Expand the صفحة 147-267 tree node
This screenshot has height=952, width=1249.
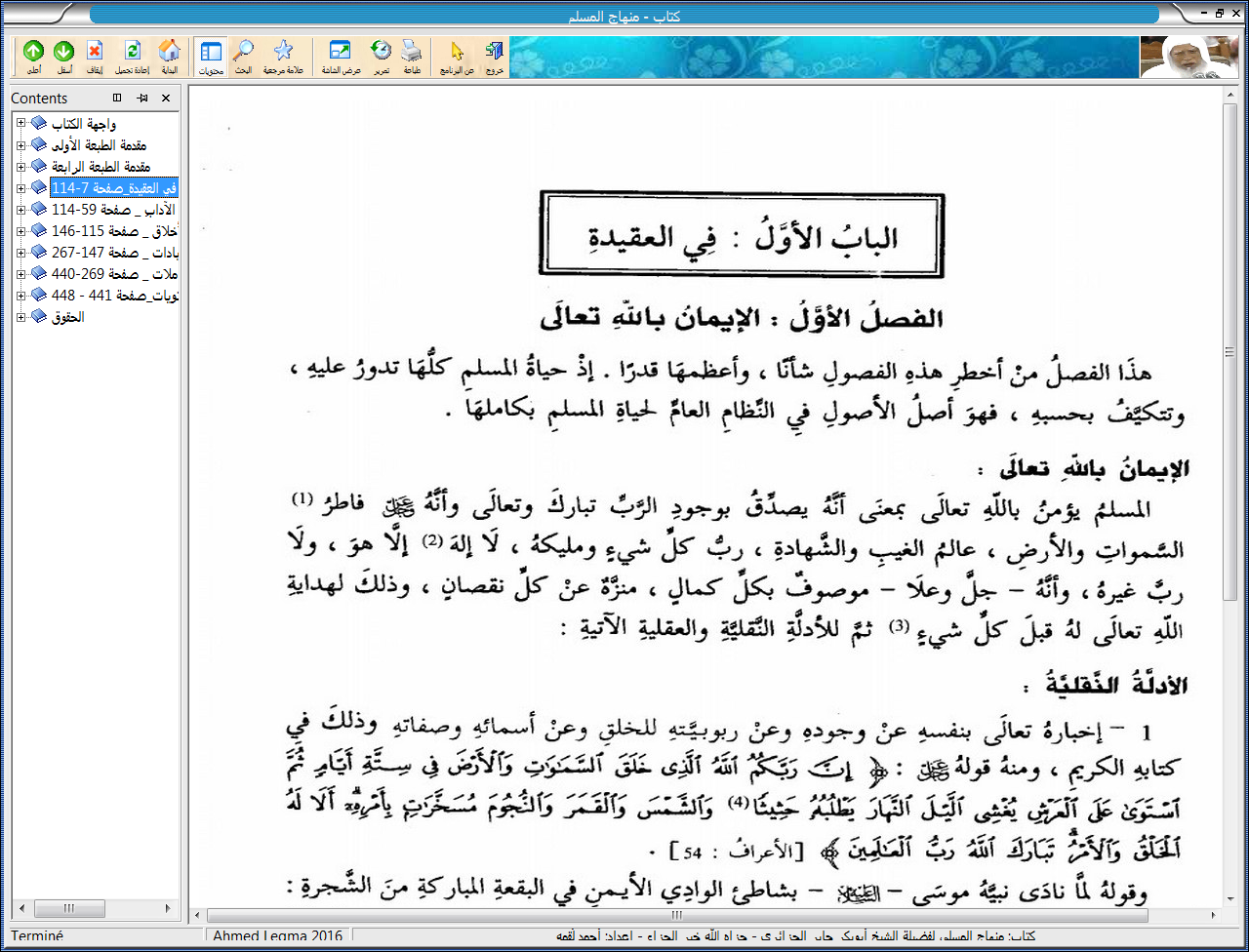[x=20, y=252]
